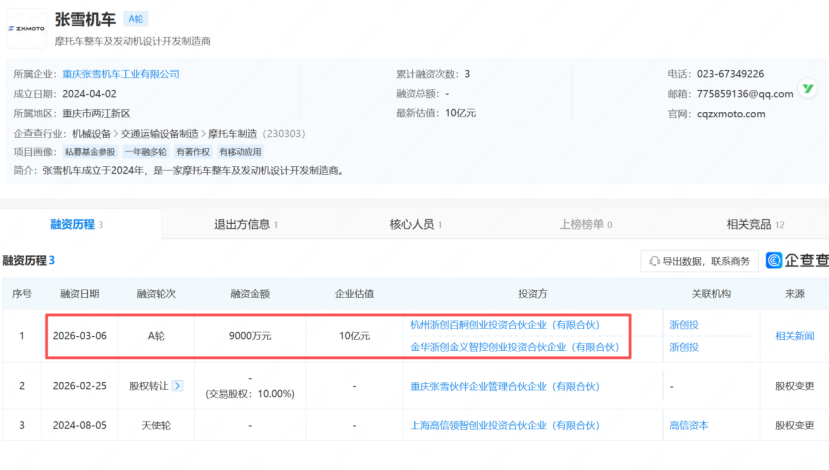829x470 pixels.
Task: Click the ZXMOTO company logo
Action: coord(25,29)
